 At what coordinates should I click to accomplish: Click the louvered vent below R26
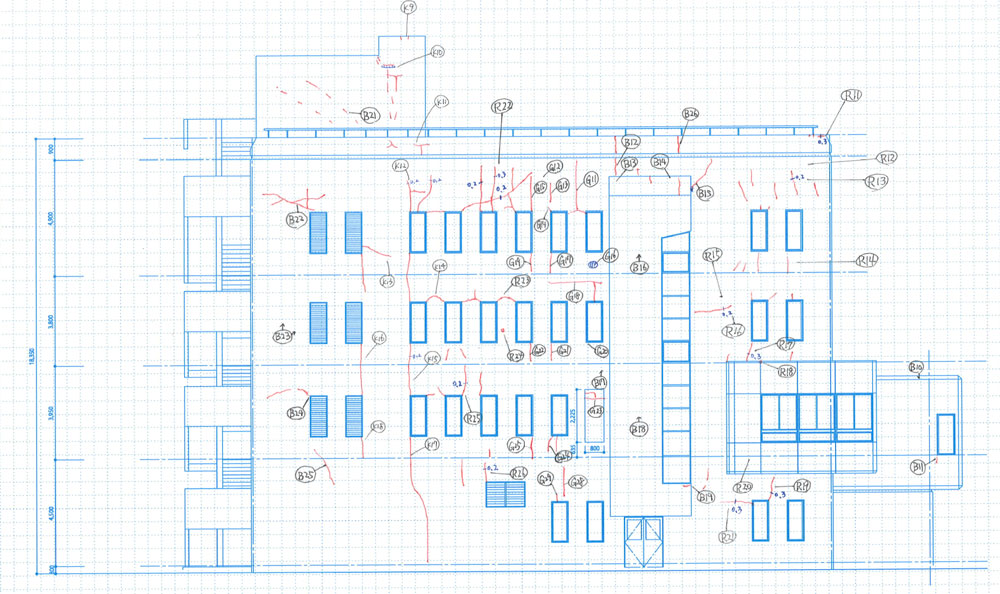point(505,494)
